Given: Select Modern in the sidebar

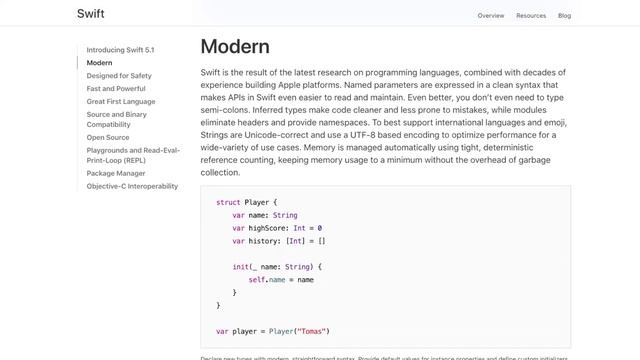Looking at the screenshot, I should pos(99,63).
